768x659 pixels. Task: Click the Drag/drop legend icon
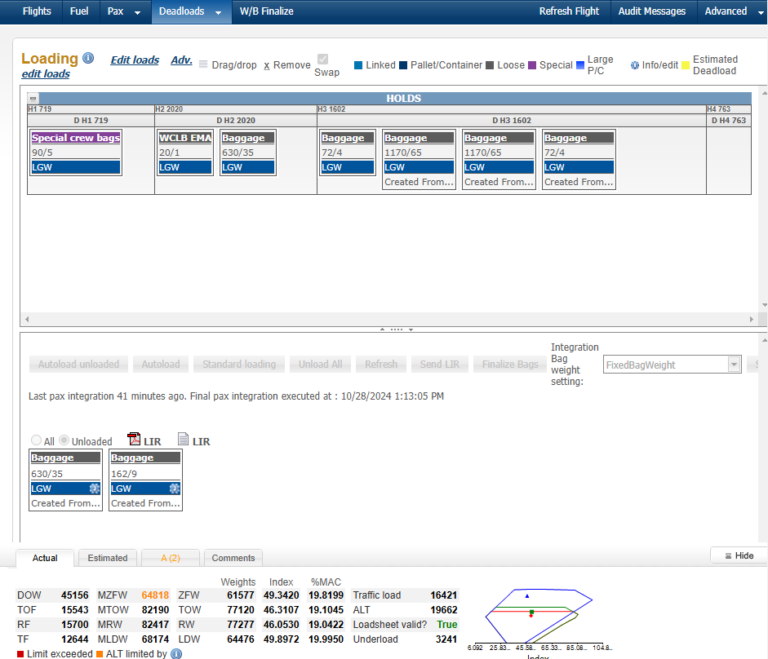click(x=203, y=65)
